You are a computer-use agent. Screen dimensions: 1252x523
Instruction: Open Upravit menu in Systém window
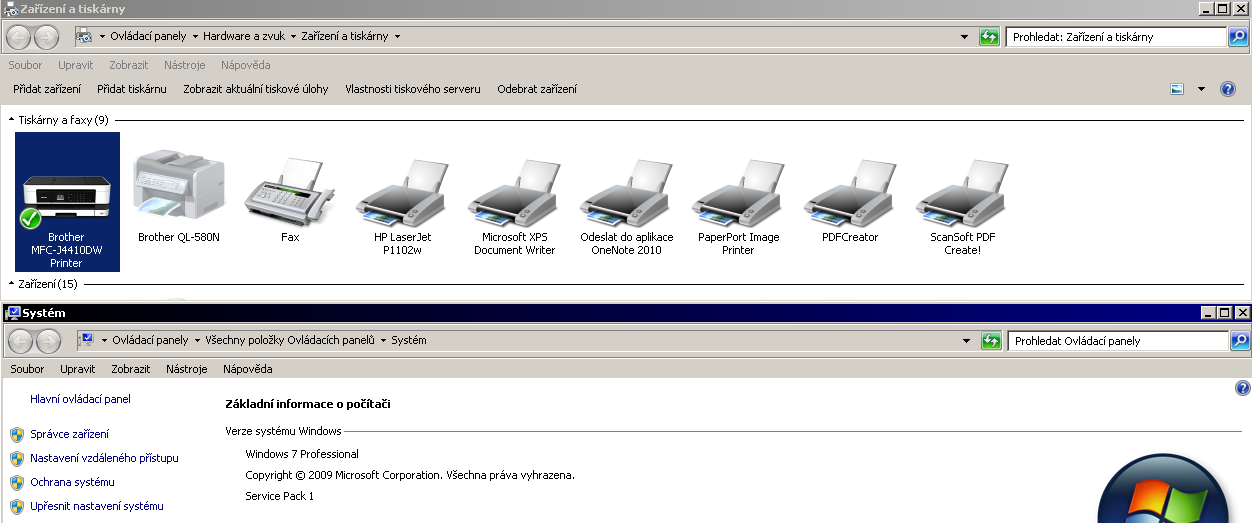(x=77, y=369)
